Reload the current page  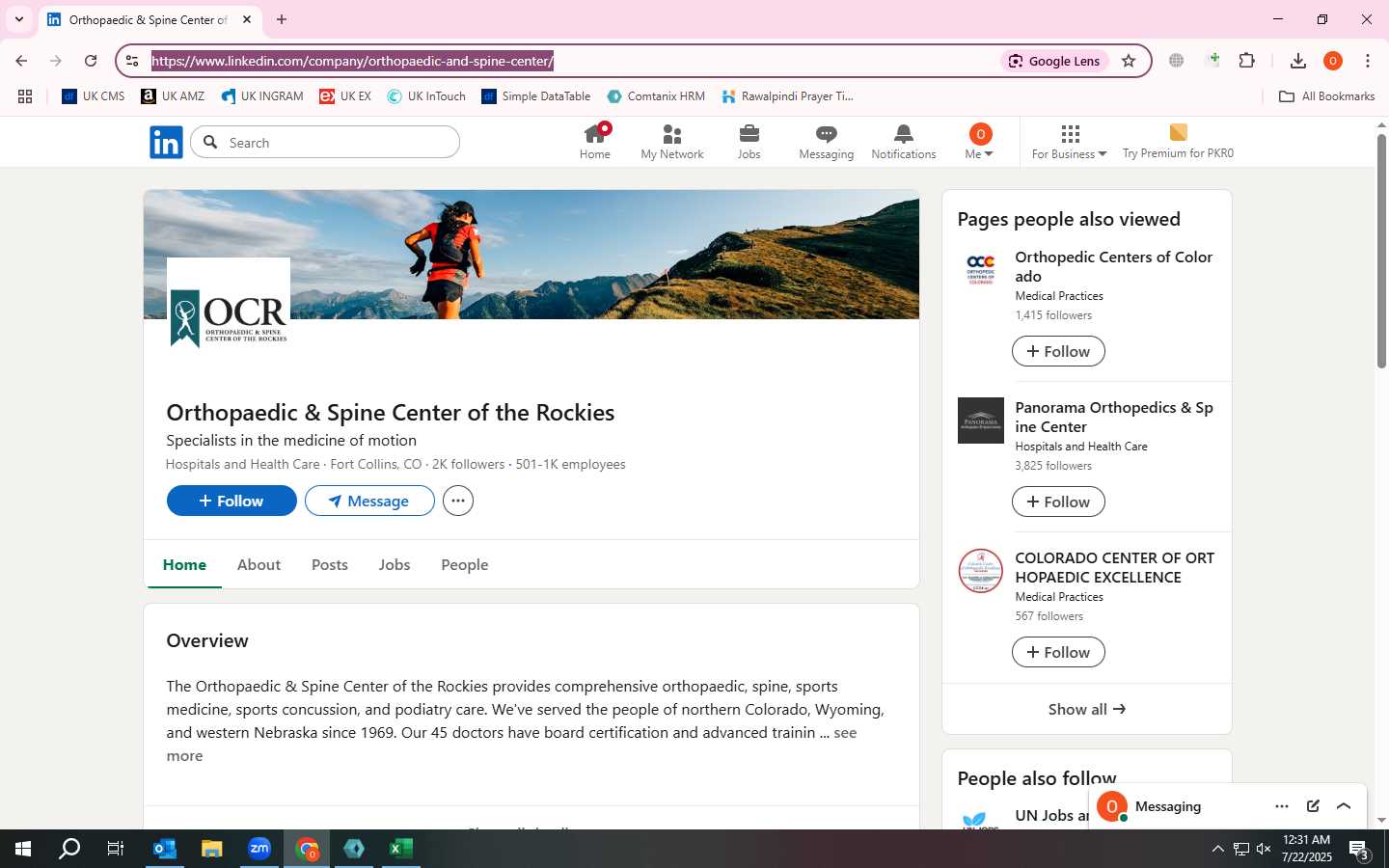coord(91,61)
